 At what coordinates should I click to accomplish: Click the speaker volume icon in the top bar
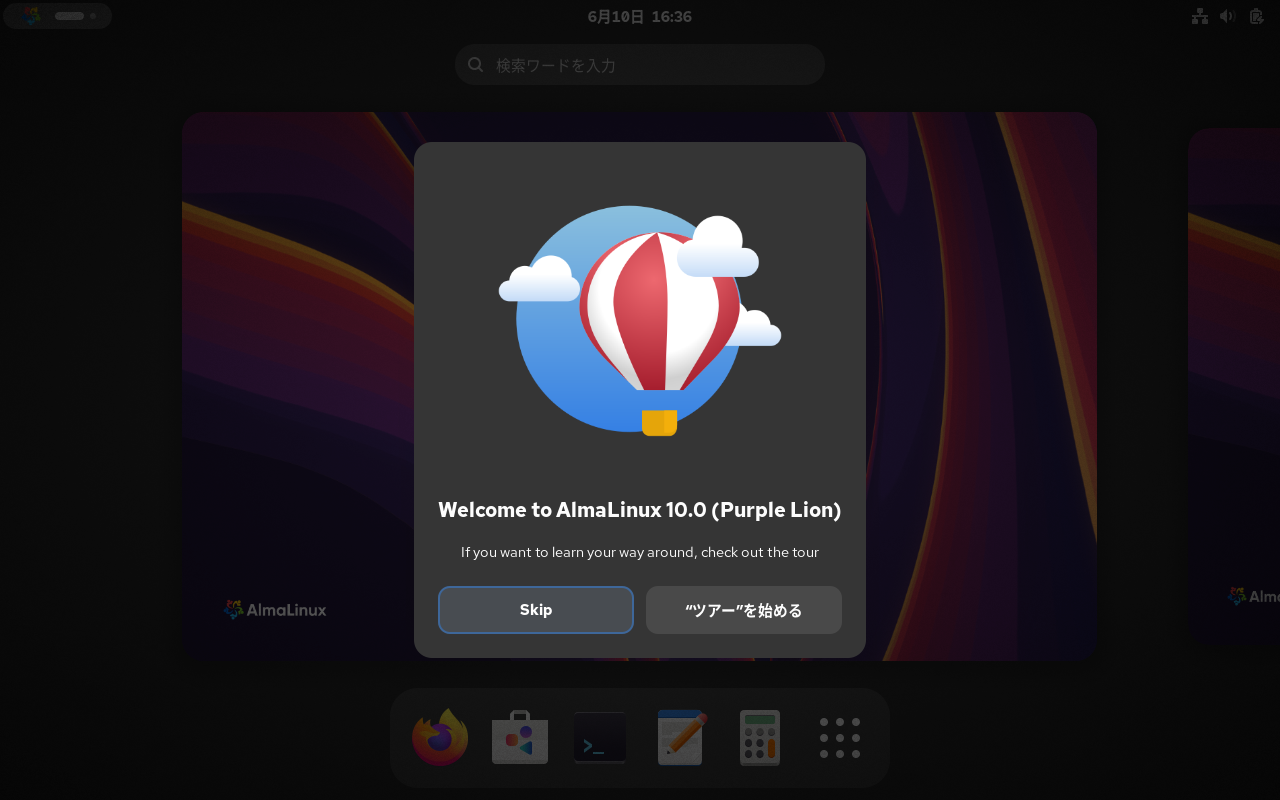pyautogui.click(x=1227, y=15)
